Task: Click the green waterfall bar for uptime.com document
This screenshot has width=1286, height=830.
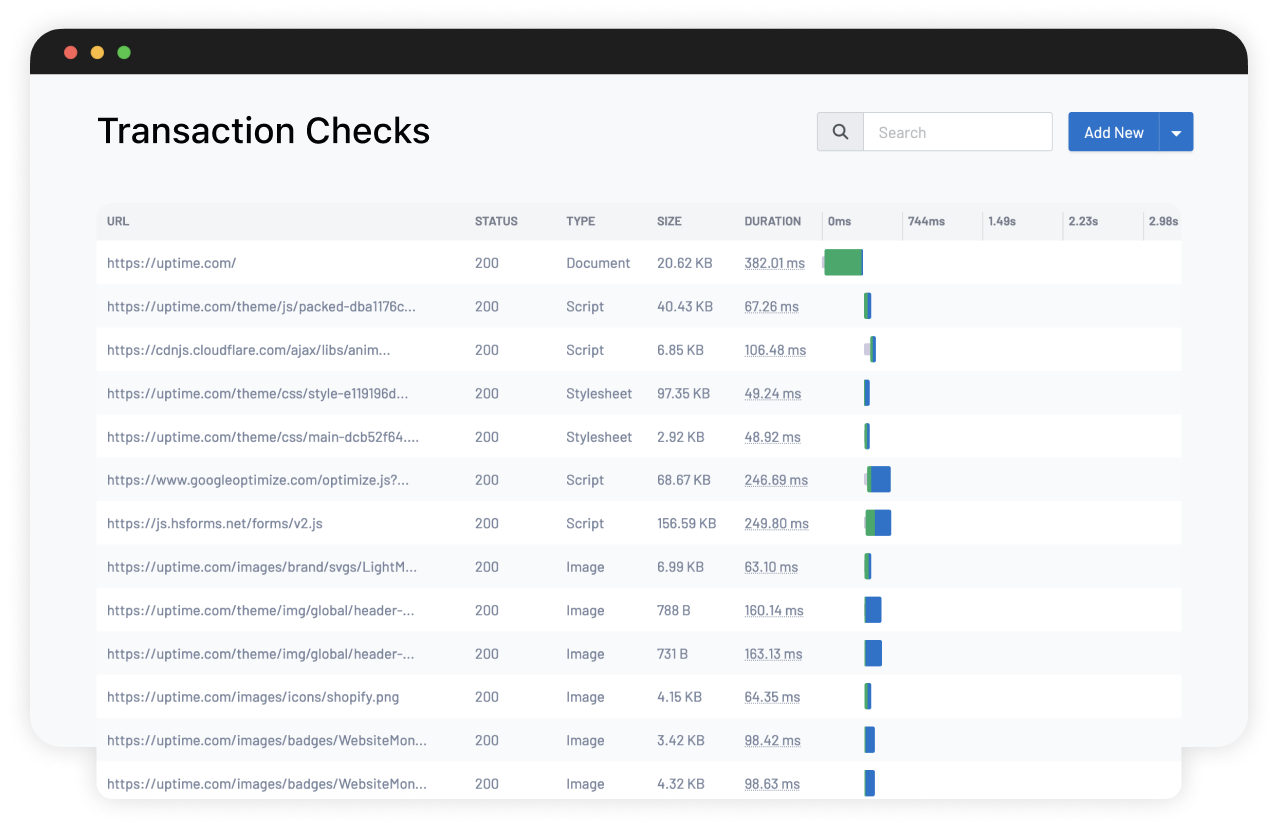Action: pos(843,263)
